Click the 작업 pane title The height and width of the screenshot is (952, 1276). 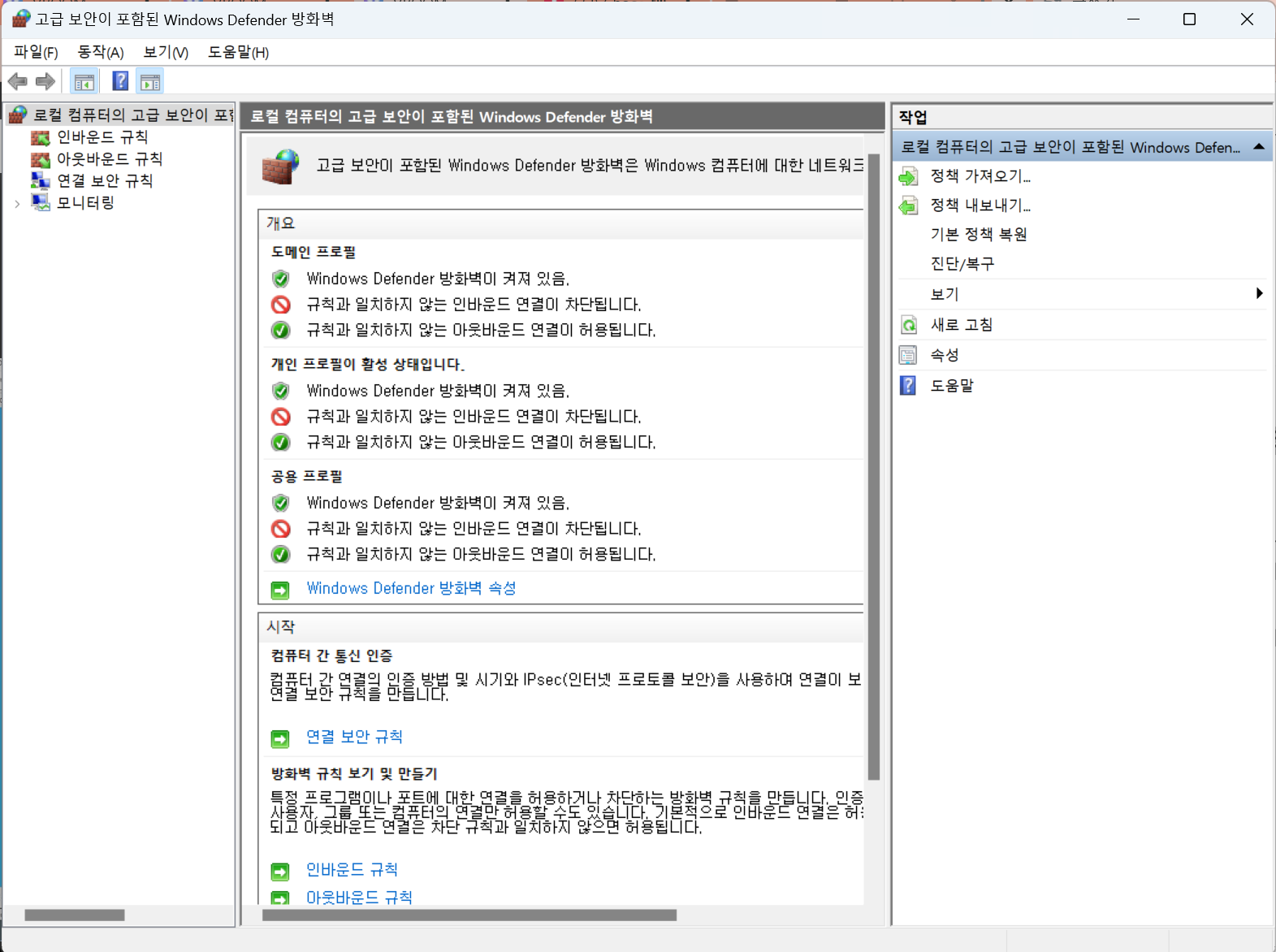point(913,117)
